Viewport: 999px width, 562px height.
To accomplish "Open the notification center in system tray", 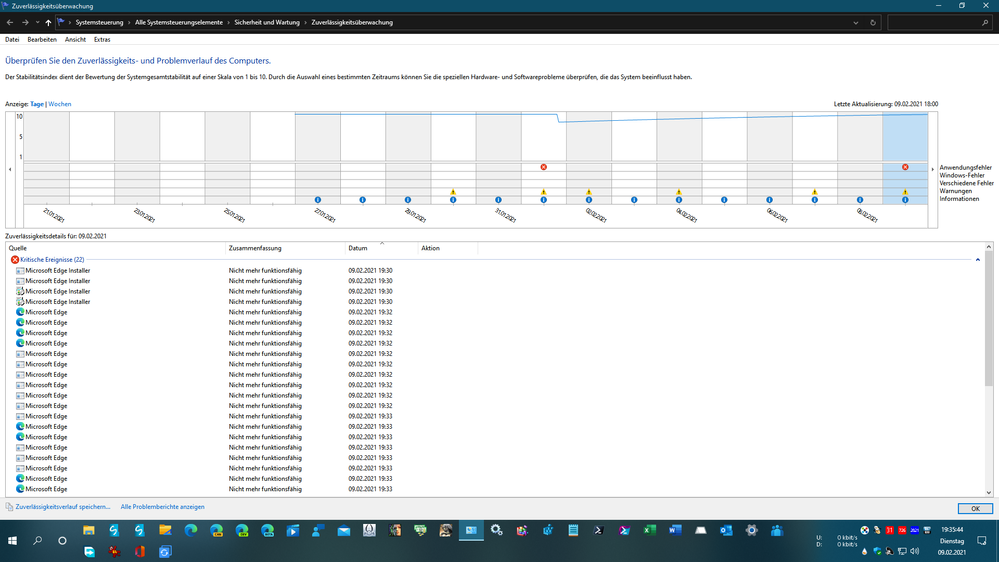I will [x=982, y=540].
